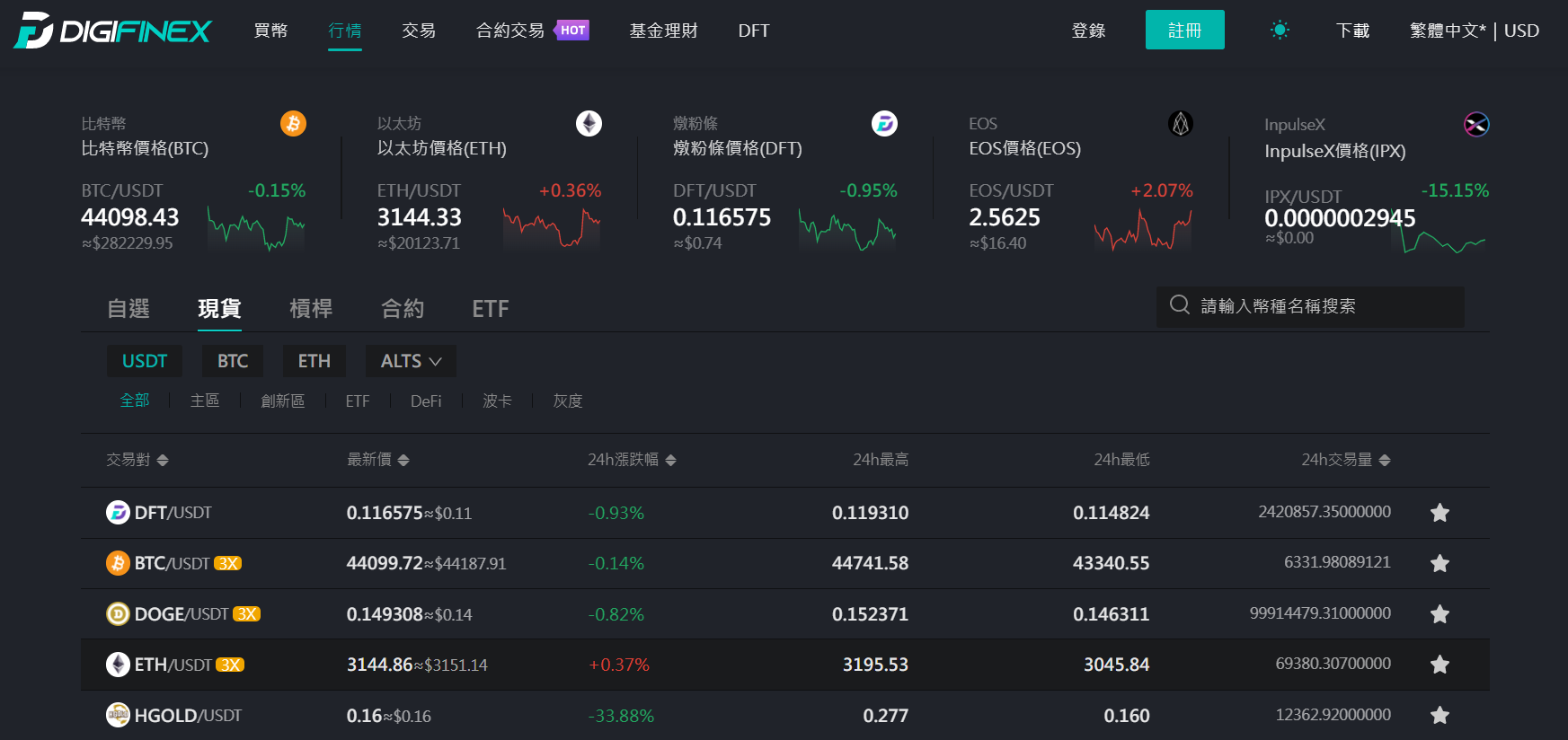Select the 波卡 zone filter

point(497,401)
